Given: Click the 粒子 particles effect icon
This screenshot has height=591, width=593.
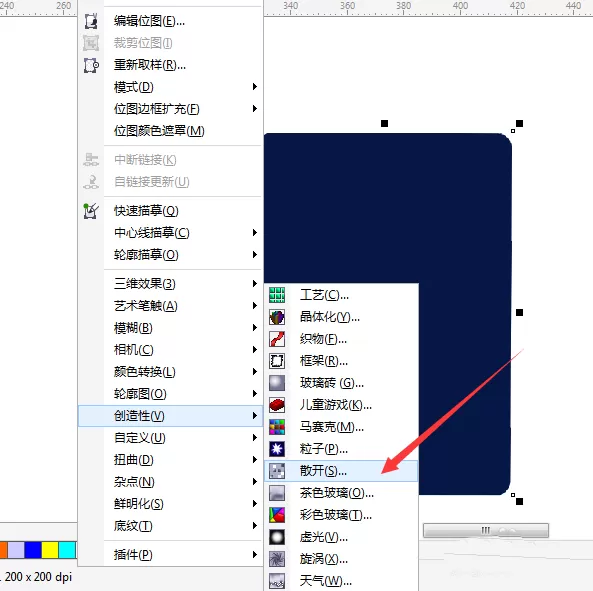Looking at the screenshot, I should click(277, 449).
